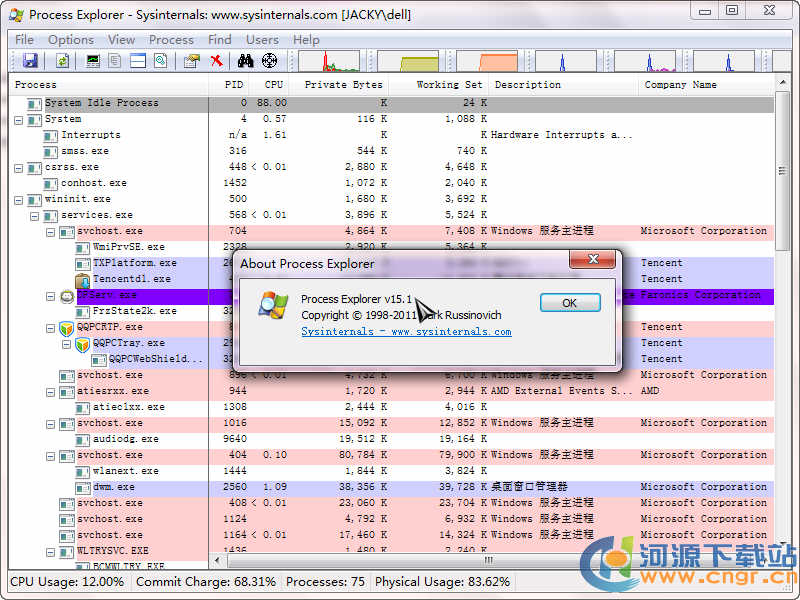This screenshot has height=600, width=800.
Task: Open System Information via toolbar graph icon
Action: [94, 61]
